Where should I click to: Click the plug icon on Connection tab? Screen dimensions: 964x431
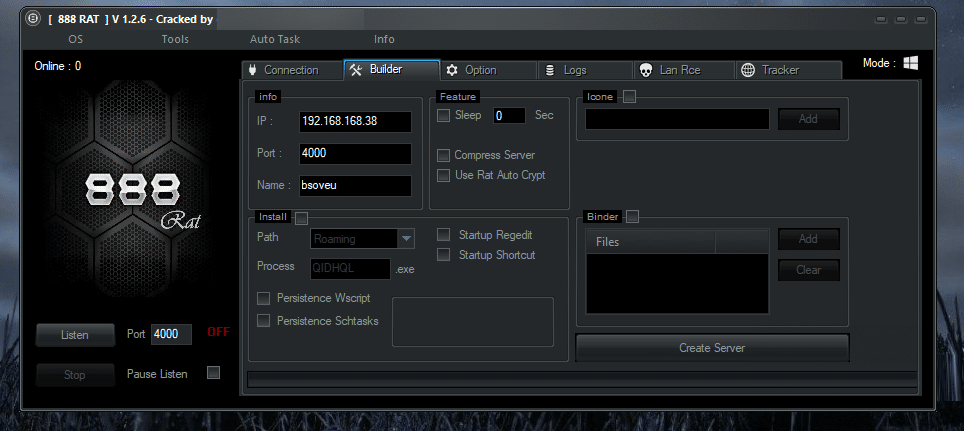[253, 70]
